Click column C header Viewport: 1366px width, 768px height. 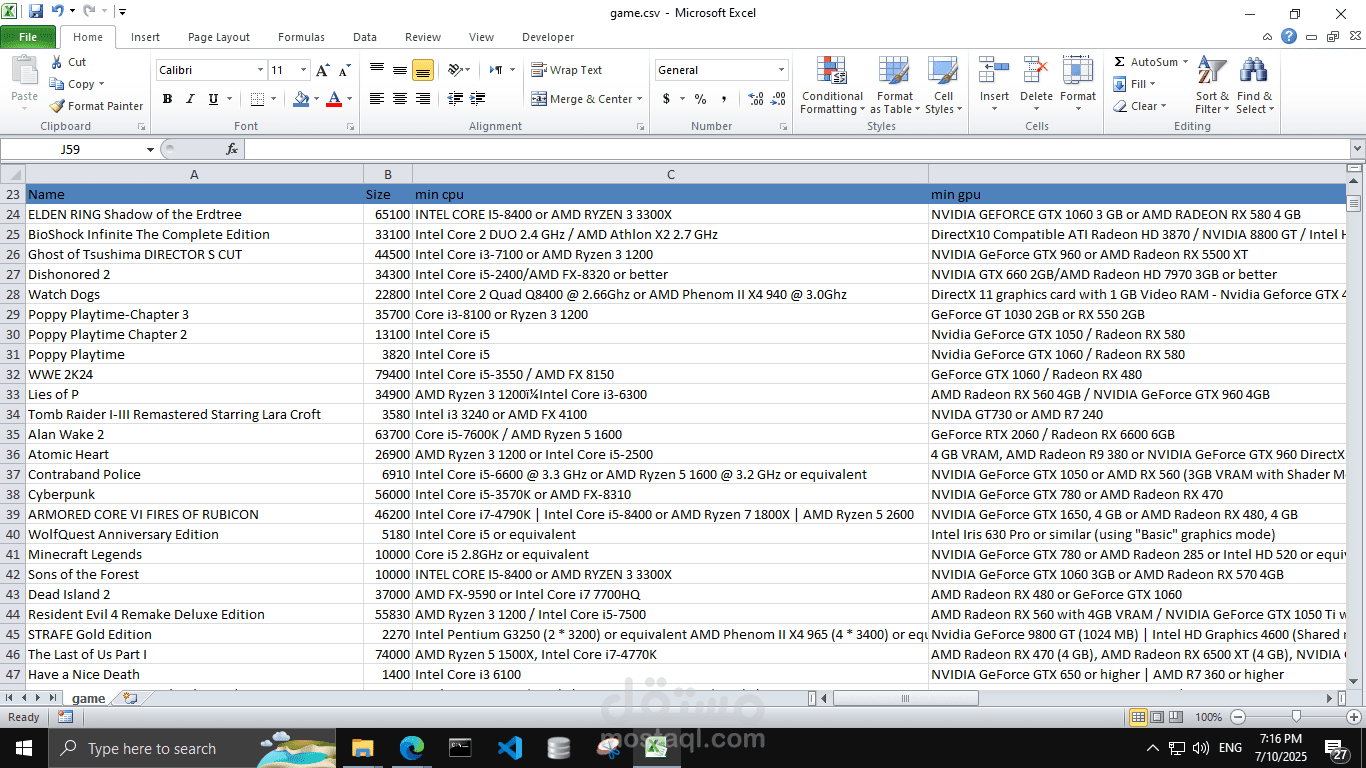click(670, 174)
